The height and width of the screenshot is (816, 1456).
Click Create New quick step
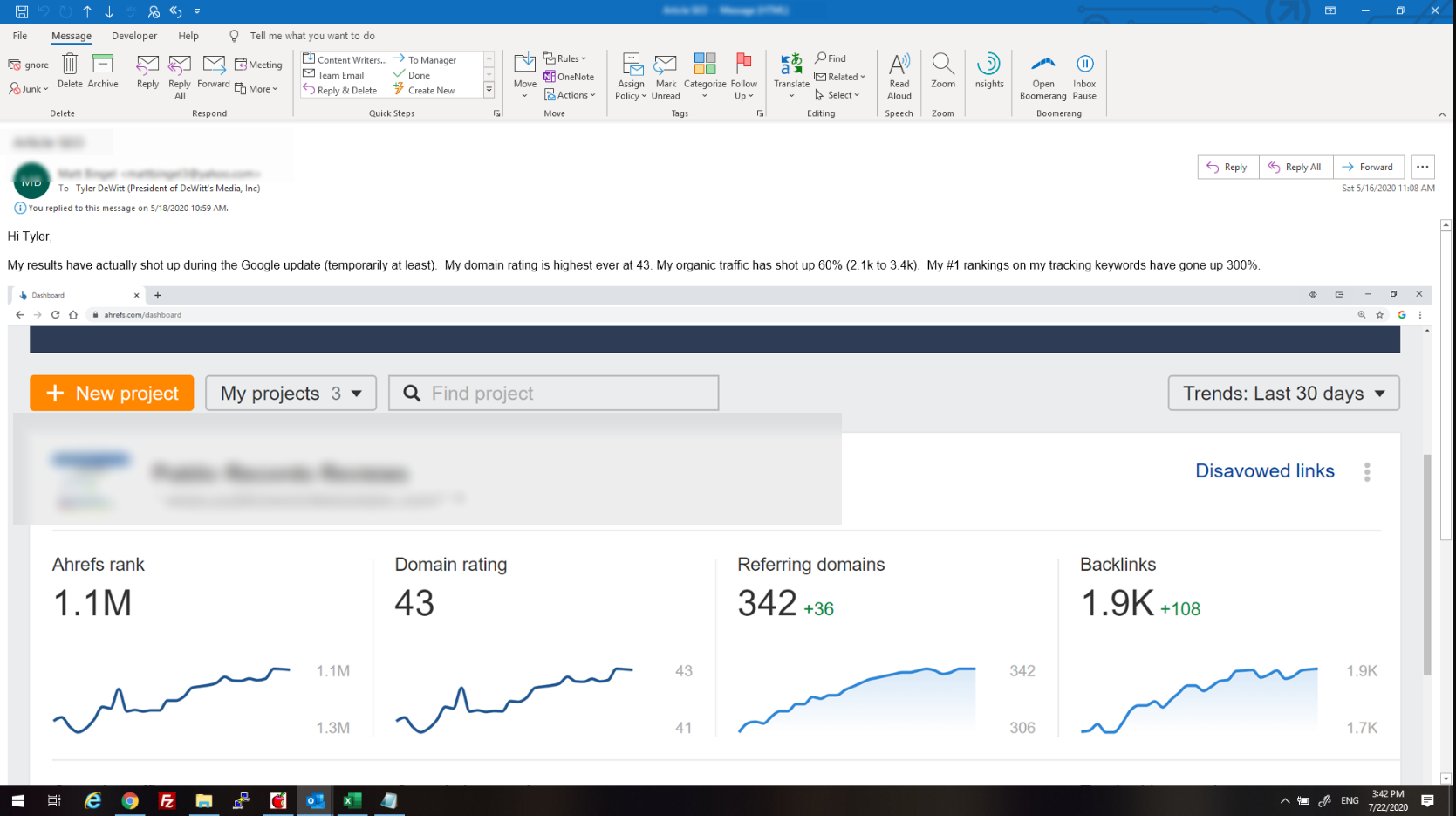(x=425, y=90)
